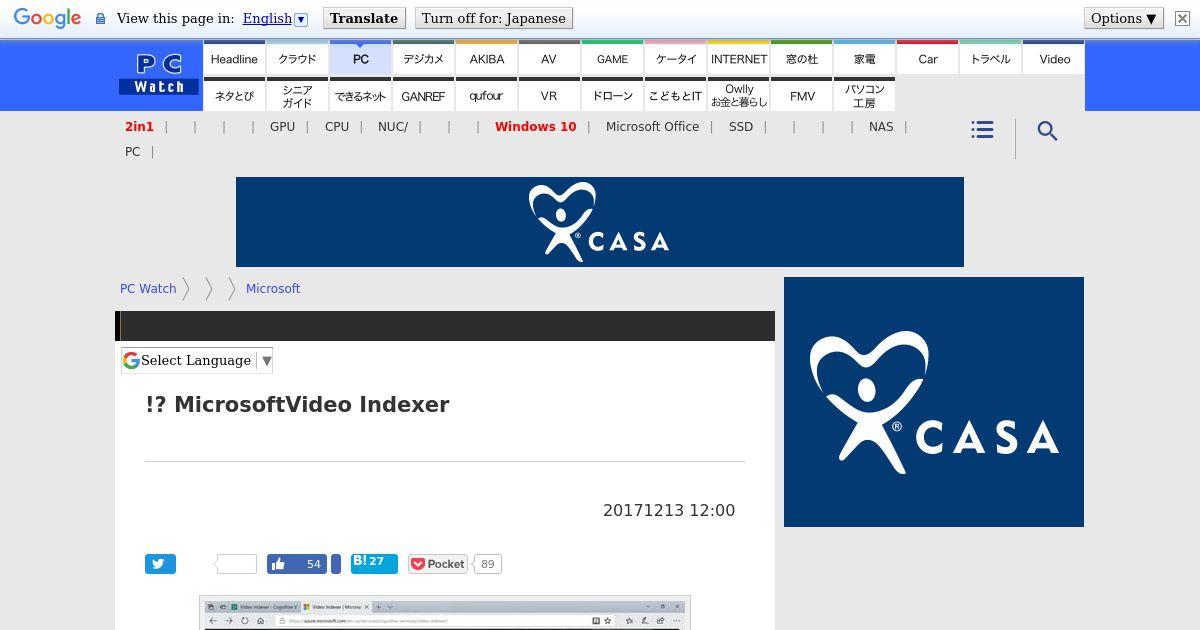Follow the SSD topic link

pyautogui.click(x=741, y=126)
